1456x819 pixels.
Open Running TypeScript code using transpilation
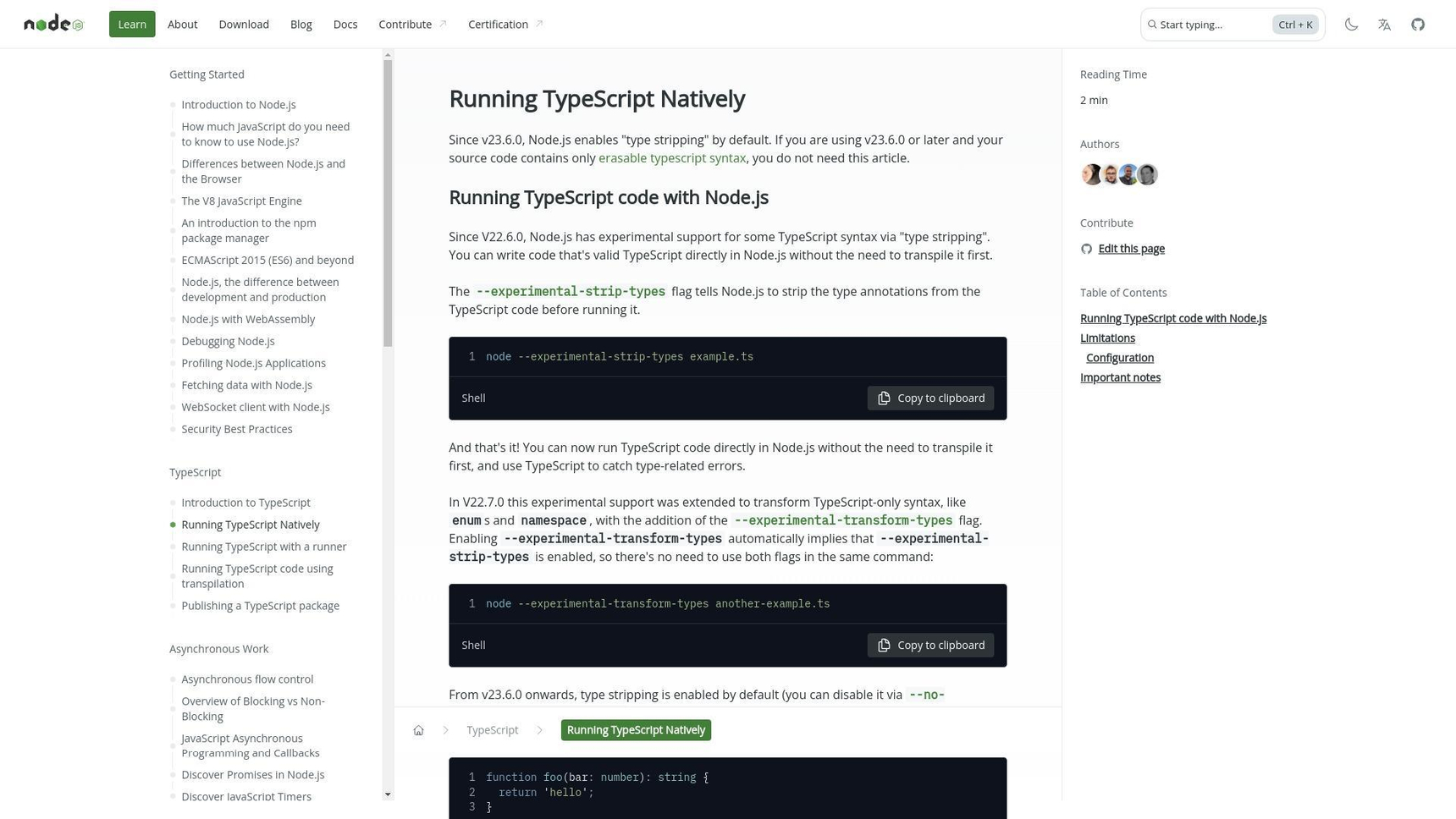[257, 576]
